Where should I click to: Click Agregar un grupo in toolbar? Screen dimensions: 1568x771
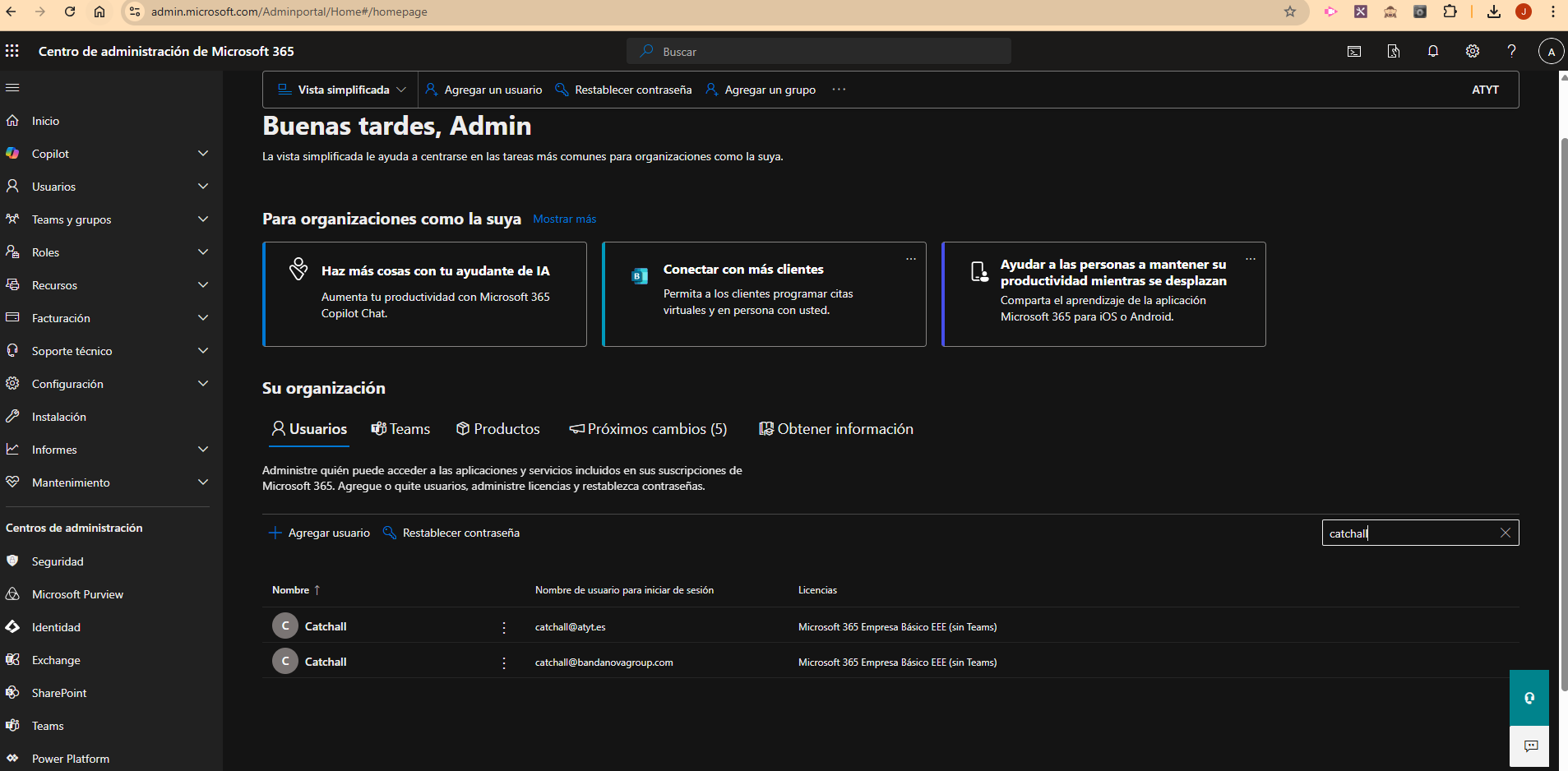[761, 90]
